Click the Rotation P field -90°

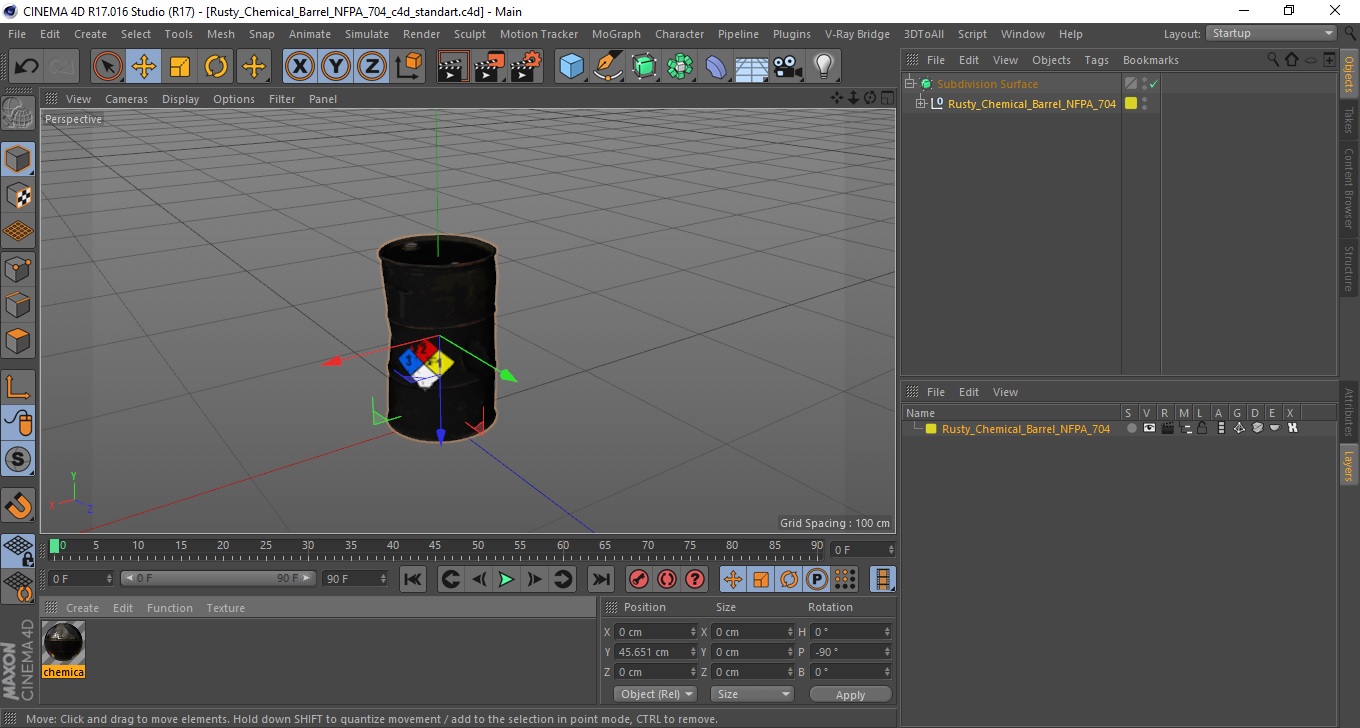(850, 652)
